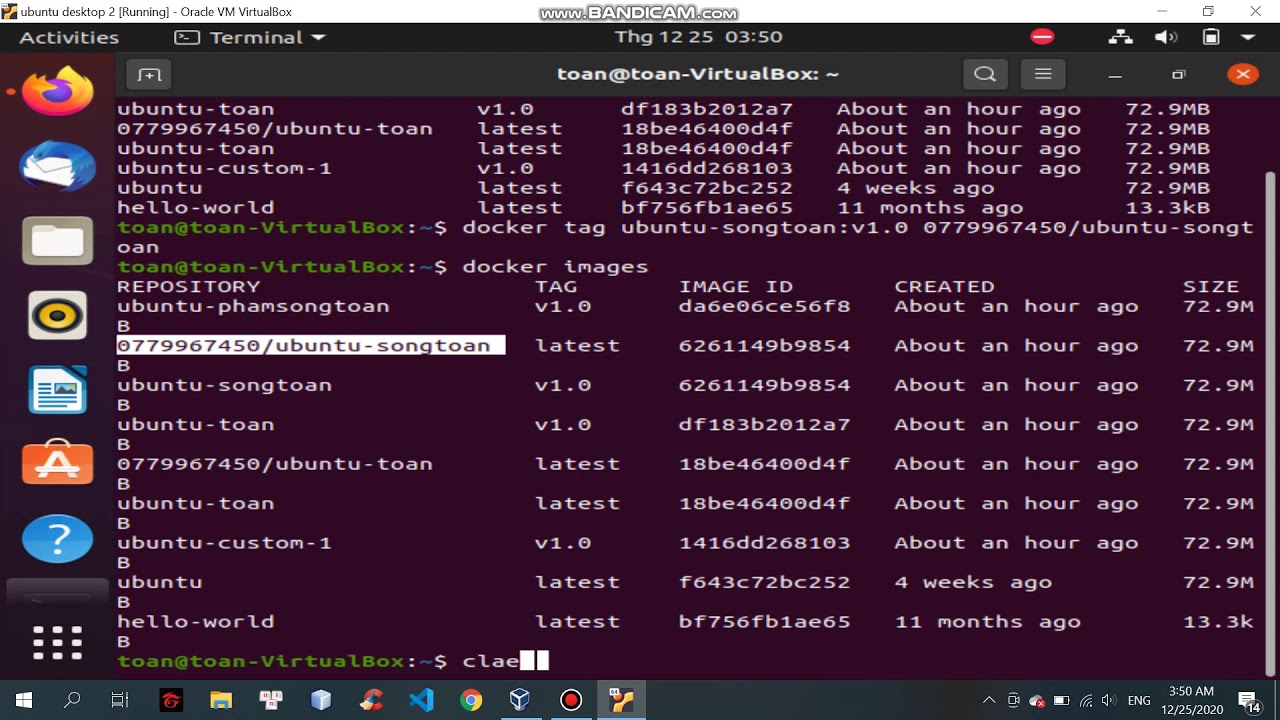Viewport: 1280px width, 720px height.
Task: Click the terminal prompt with 'clae' input
Action: (x=333, y=661)
